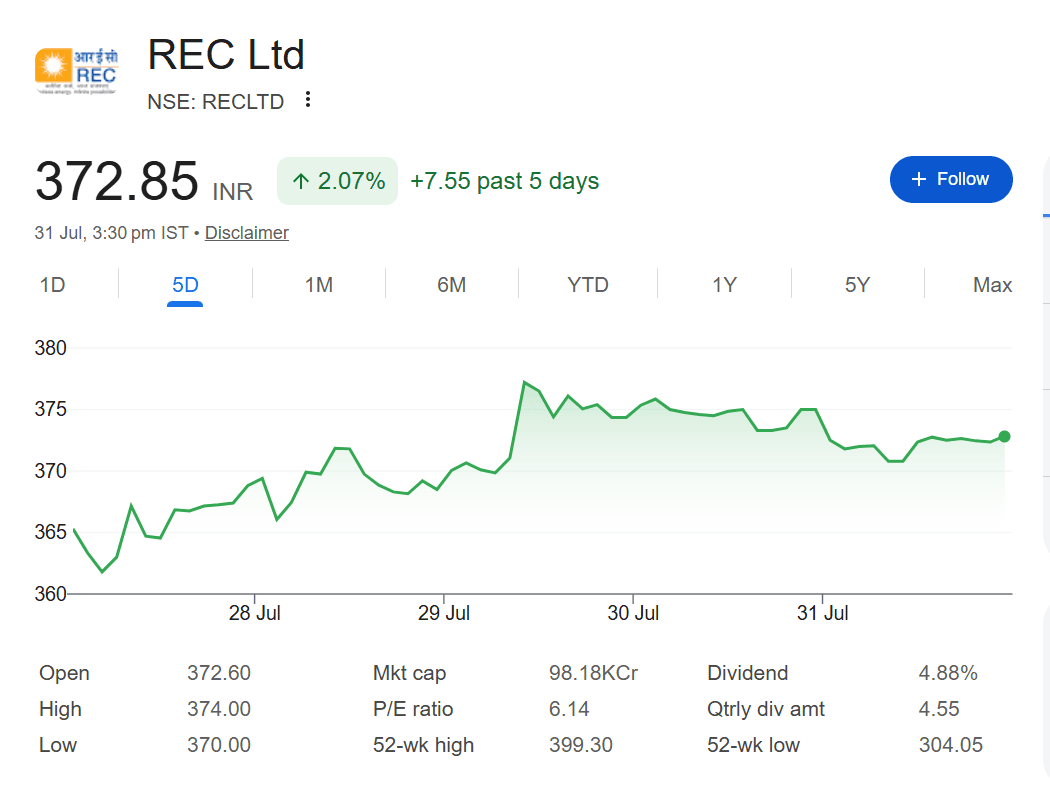1050x805 pixels.
Task: Follow the REC Ltd stock
Action: [951, 179]
